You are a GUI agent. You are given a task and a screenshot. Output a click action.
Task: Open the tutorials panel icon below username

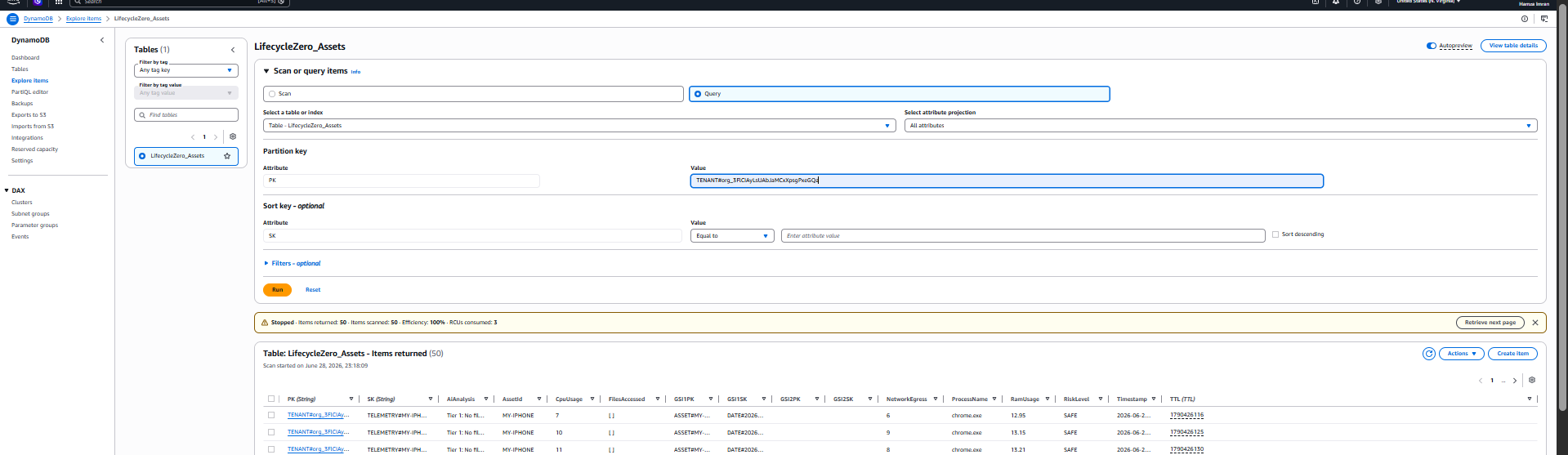1544,19
